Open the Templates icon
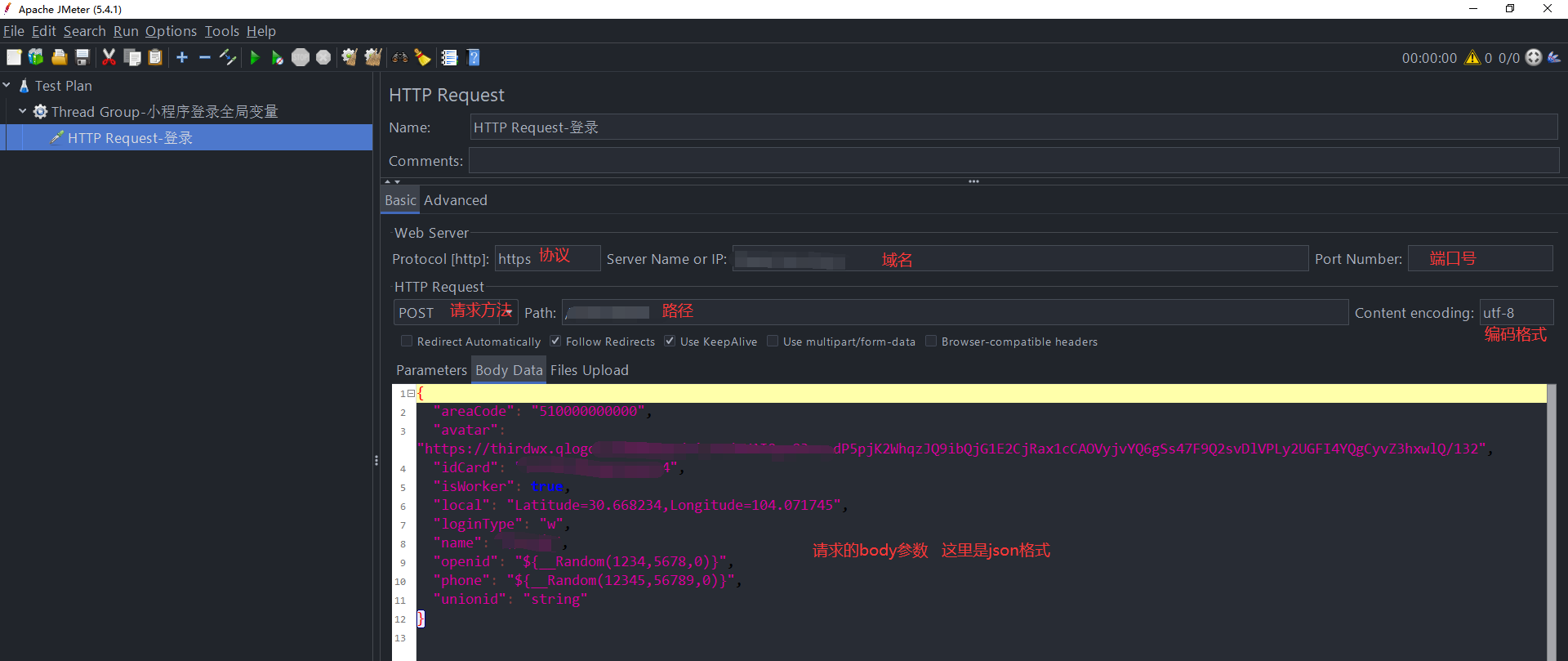Image resolution: width=1568 pixels, height=661 pixels. (x=36, y=57)
